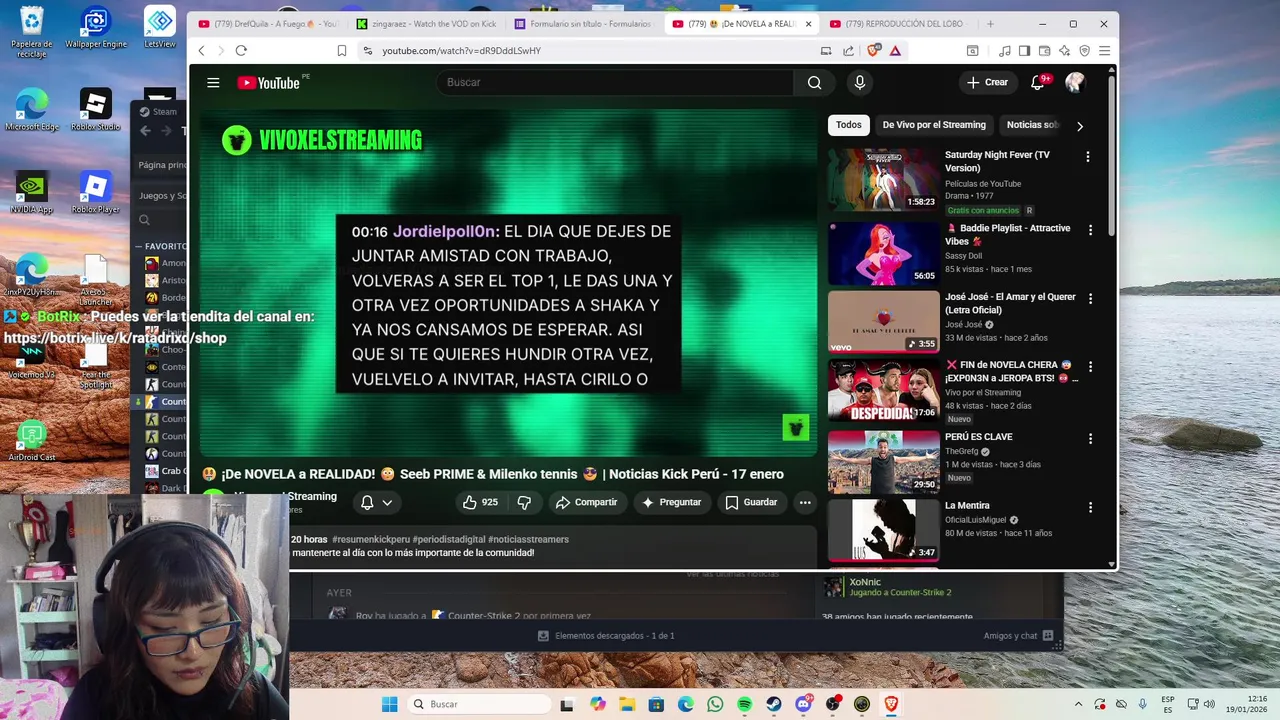Open WhatsApp from the taskbar

pyautogui.click(x=715, y=704)
